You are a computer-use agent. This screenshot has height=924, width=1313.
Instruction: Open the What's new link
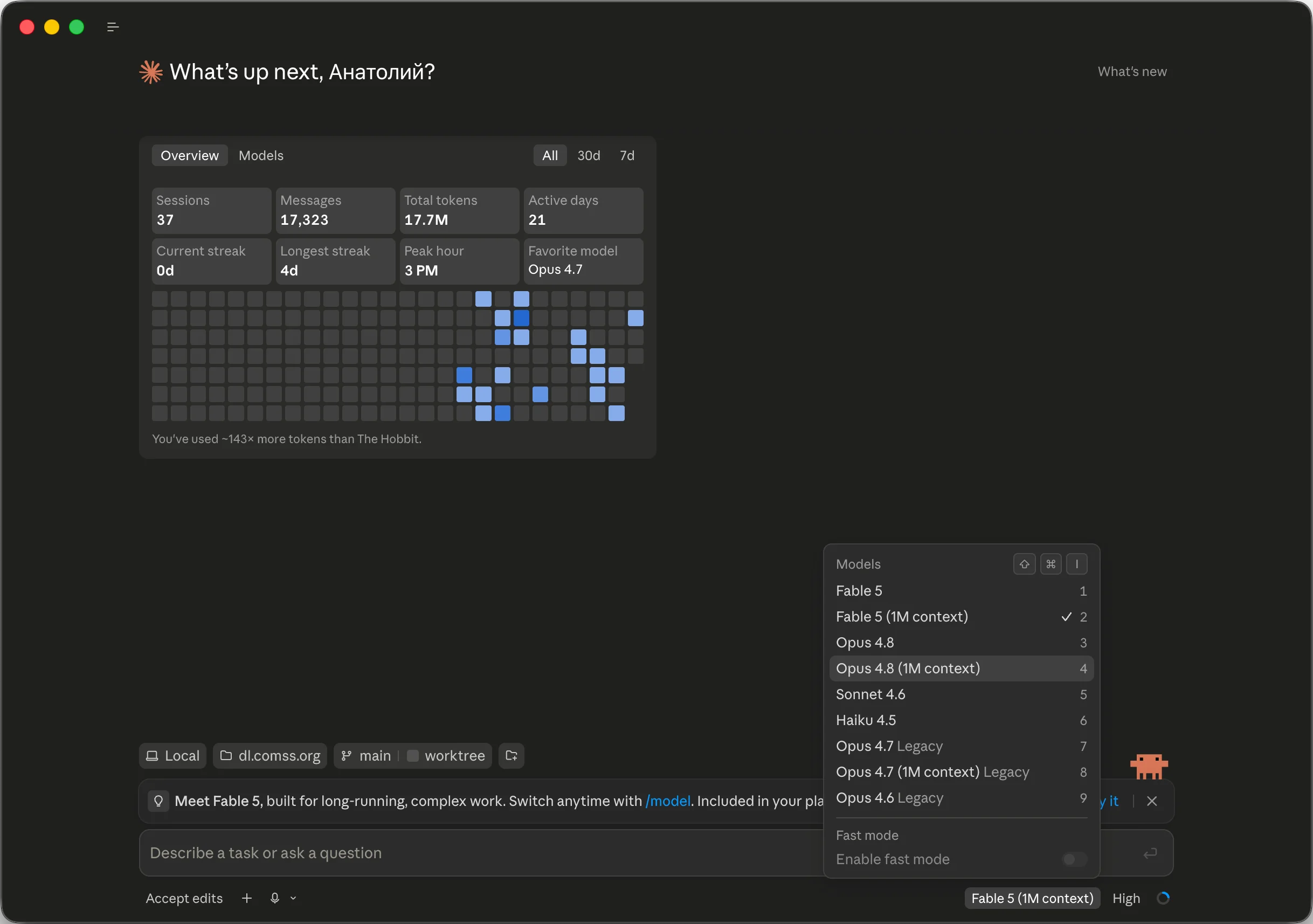coord(1132,72)
